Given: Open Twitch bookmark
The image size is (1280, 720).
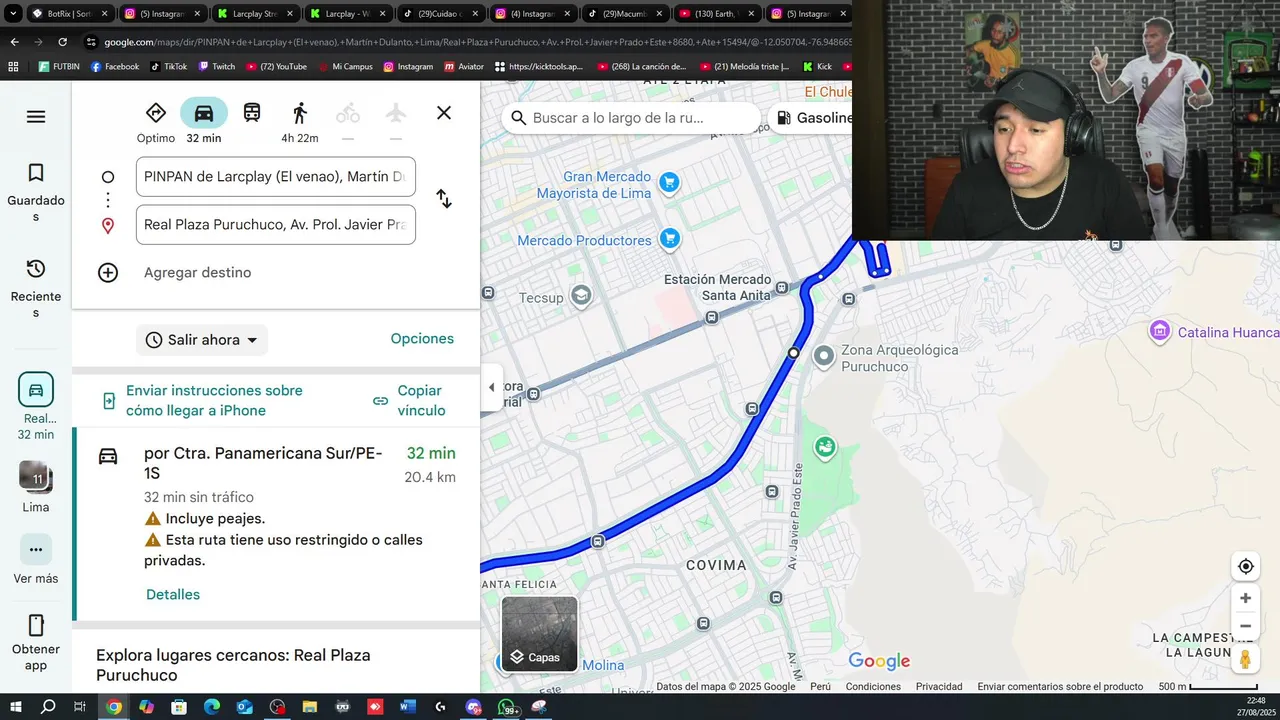Looking at the screenshot, I should pyautogui.click(x=217, y=67).
